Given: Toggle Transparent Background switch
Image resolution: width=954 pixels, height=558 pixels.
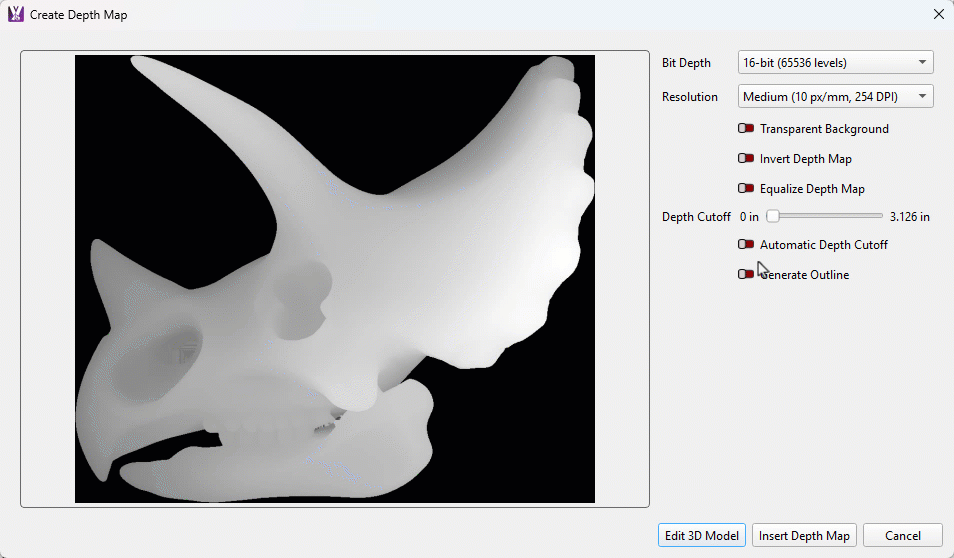Looking at the screenshot, I should pyautogui.click(x=746, y=128).
